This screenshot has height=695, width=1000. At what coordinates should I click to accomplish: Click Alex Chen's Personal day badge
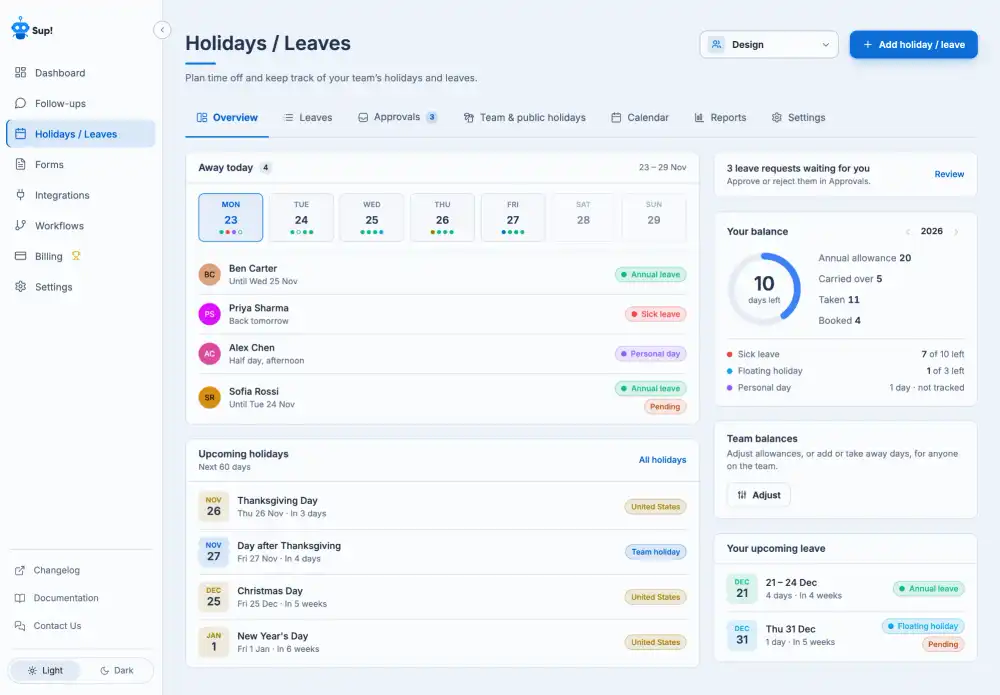click(x=651, y=353)
